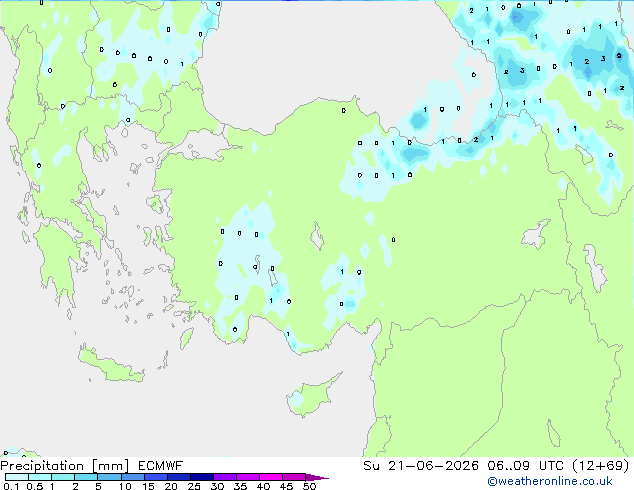Click the '50' legend scale label
Image resolution: width=634 pixels, height=490 pixels.
pos(309,486)
